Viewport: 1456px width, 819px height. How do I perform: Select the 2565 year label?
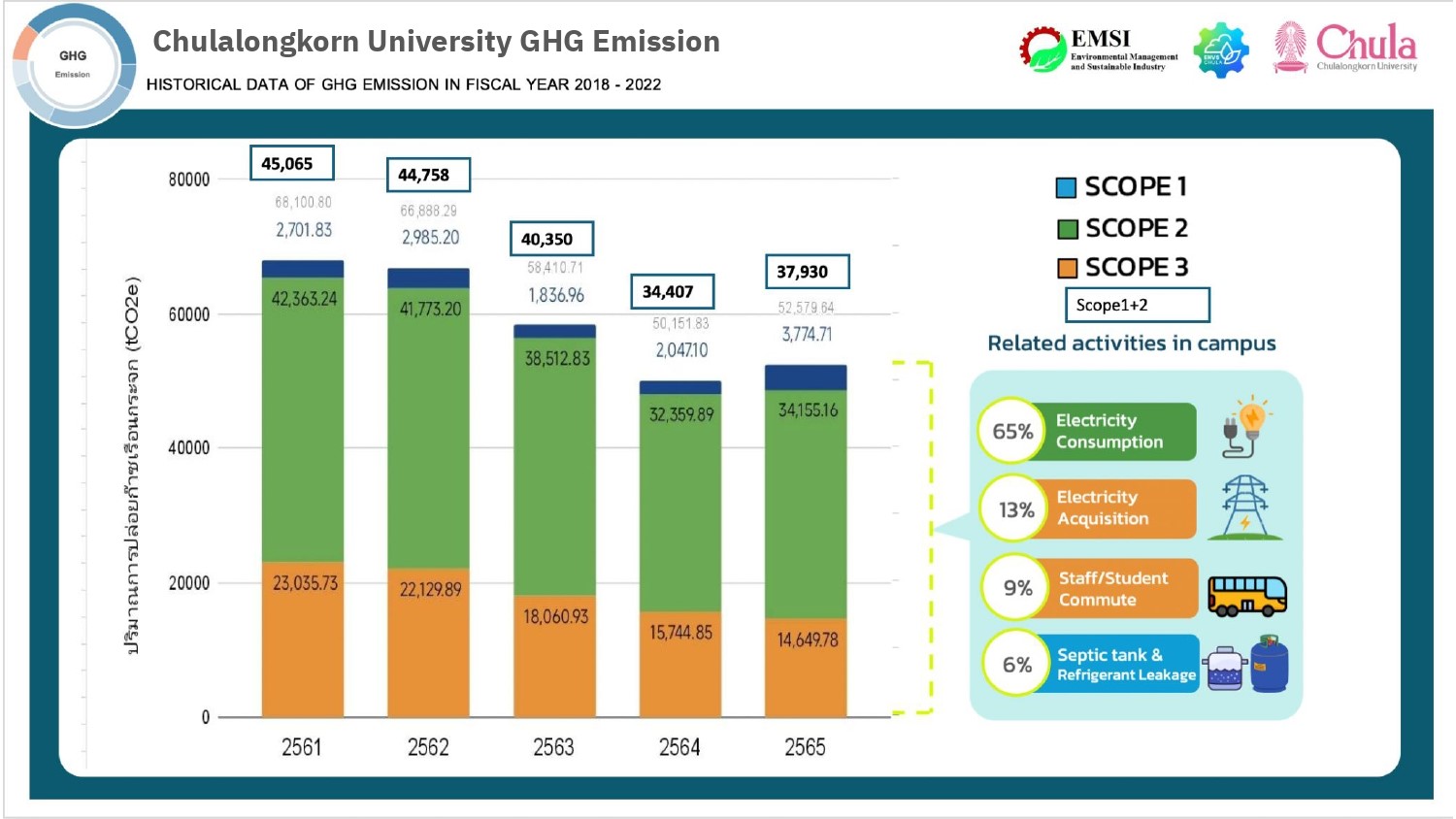pyautogui.click(x=806, y=747)
